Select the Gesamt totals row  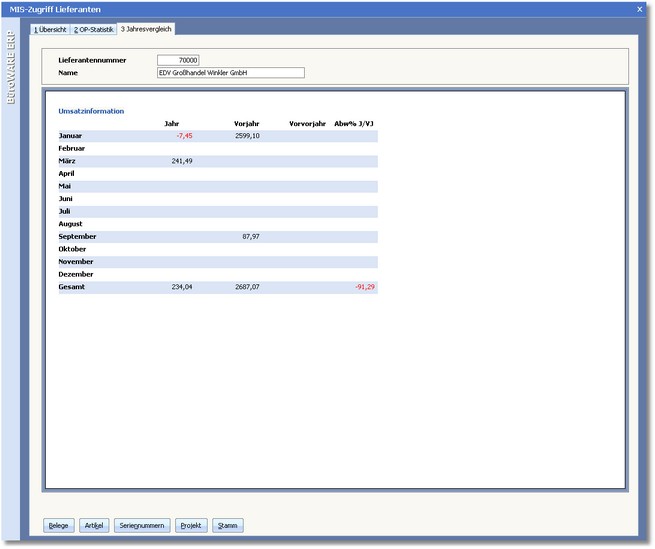(x=71, y=287)
